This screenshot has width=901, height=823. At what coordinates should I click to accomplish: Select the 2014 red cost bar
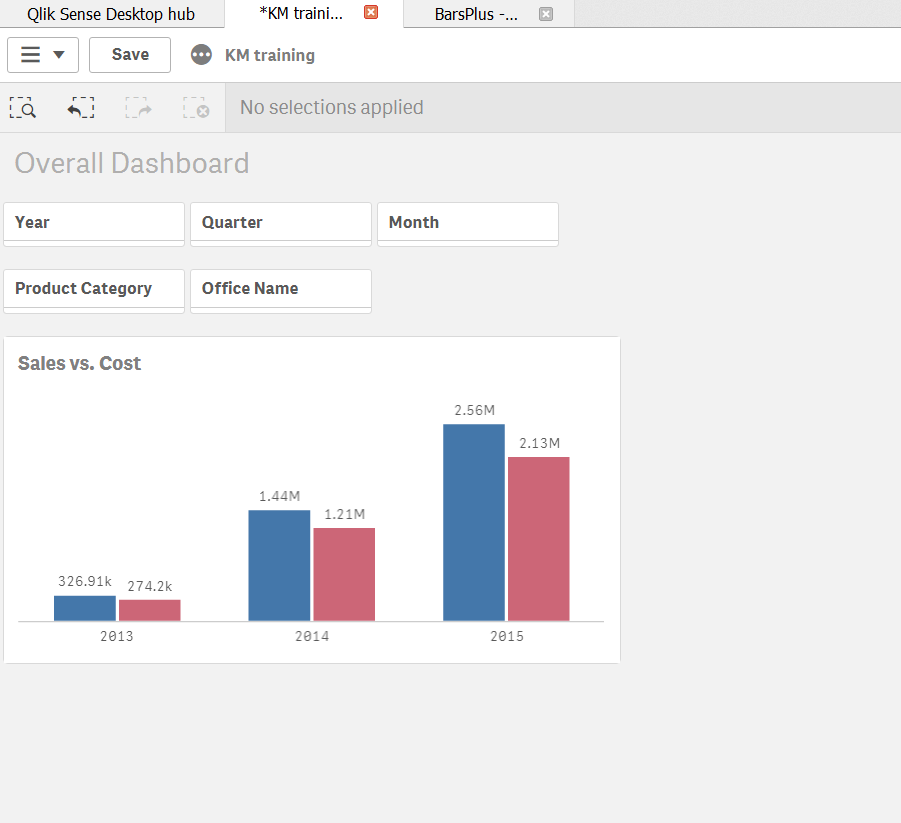[344, 574]
